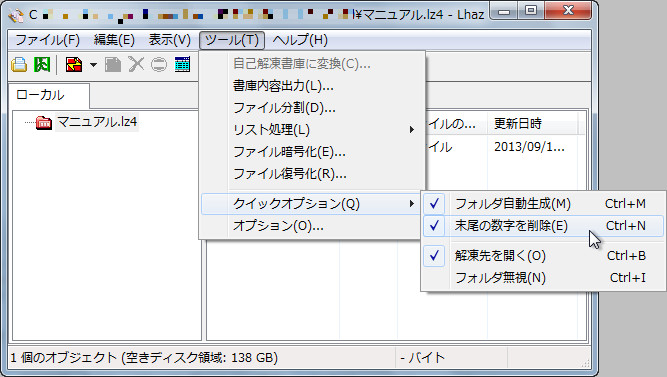Click the red and yellow compress toolbar icon
The width and height of the screenshot is (667, 377).
[x=74, y=65]
